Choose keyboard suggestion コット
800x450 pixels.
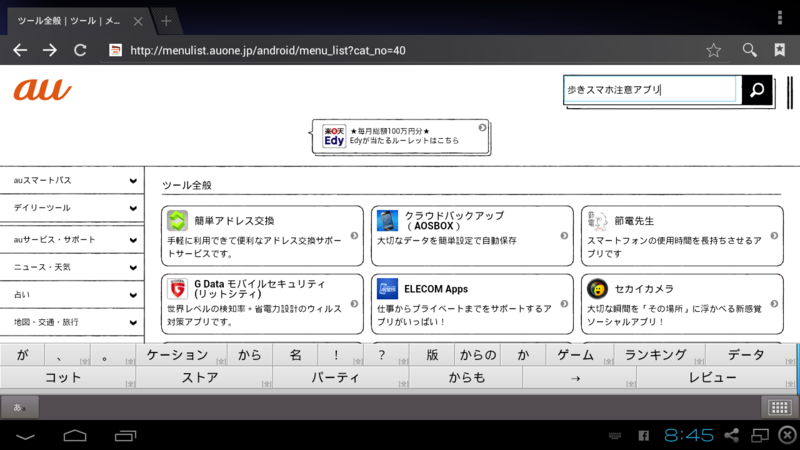coord(68,378)
